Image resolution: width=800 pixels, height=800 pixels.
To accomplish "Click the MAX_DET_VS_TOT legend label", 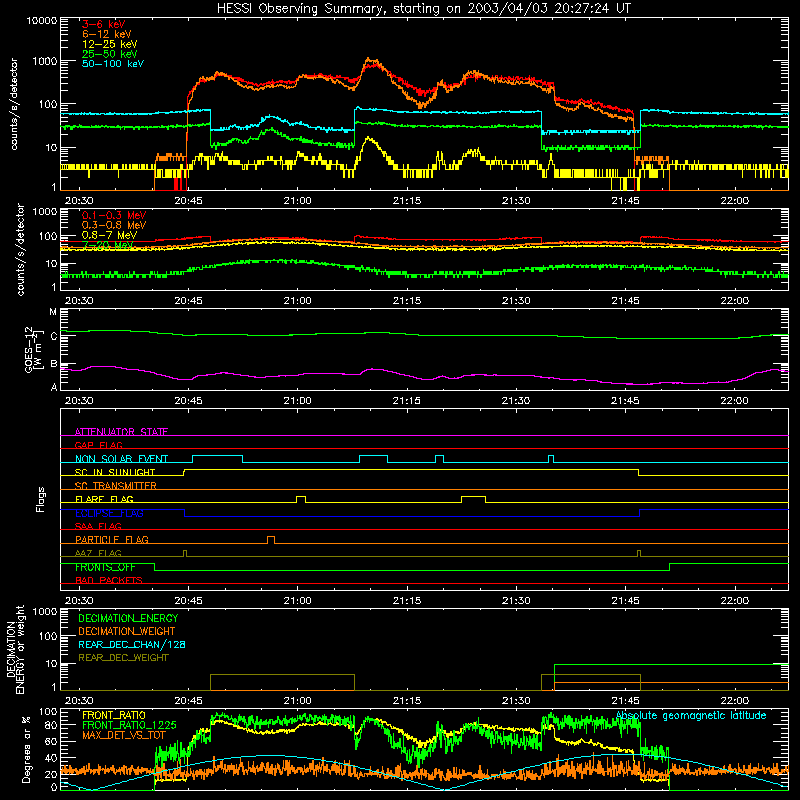I will tap(123, 735).
